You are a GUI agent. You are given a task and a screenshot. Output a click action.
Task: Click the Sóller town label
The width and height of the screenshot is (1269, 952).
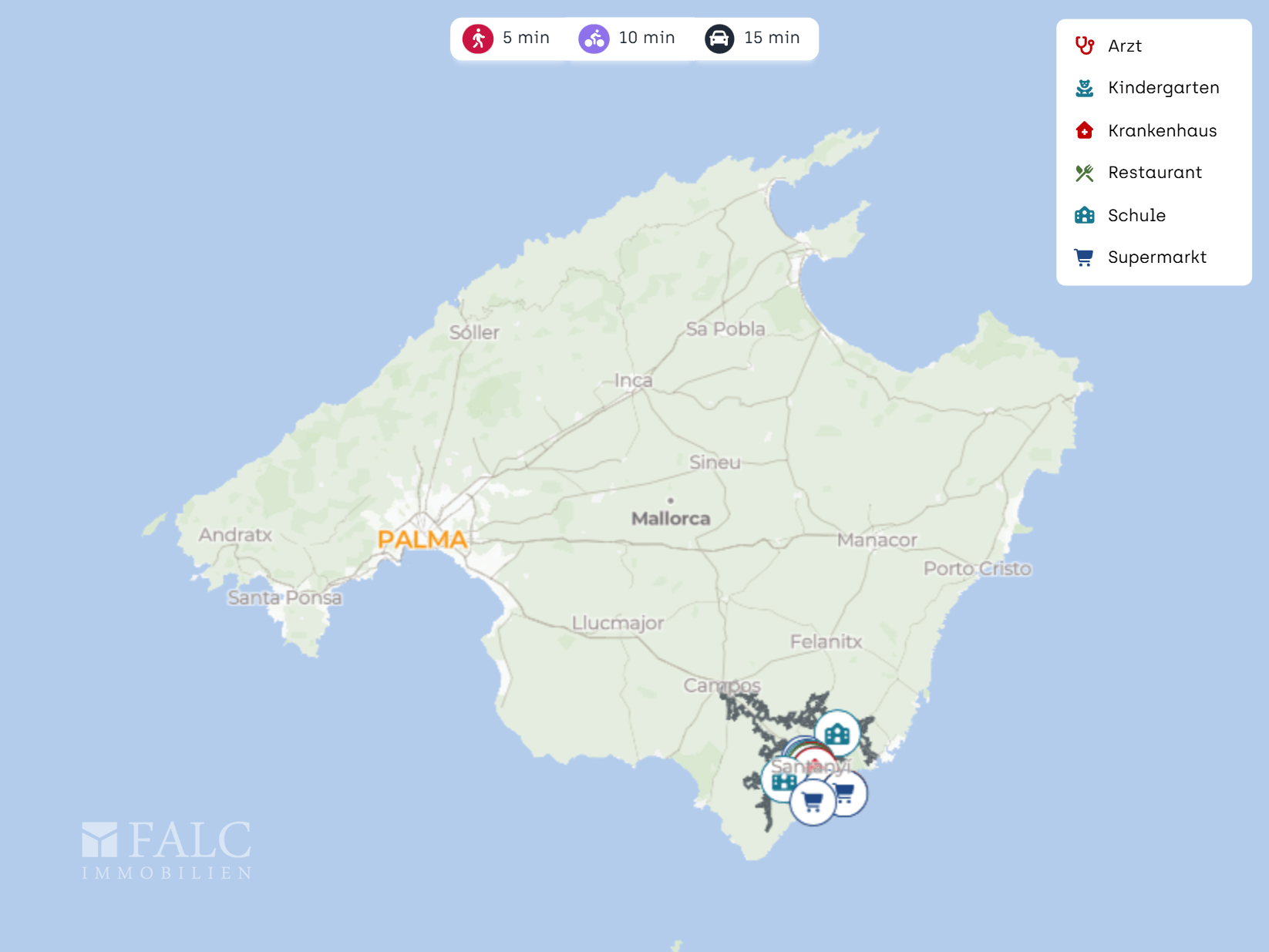click(474, 333)
